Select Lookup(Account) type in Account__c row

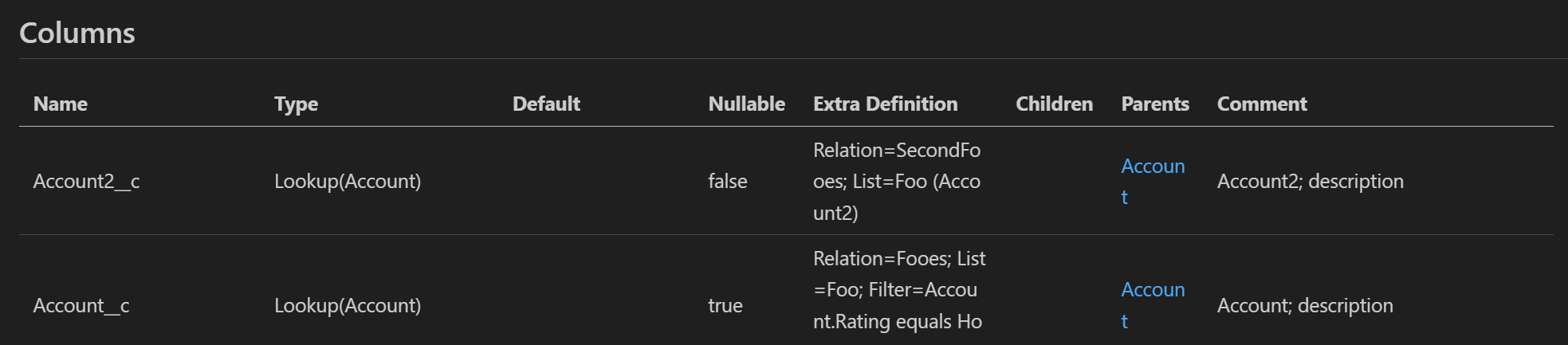point(348,305)
